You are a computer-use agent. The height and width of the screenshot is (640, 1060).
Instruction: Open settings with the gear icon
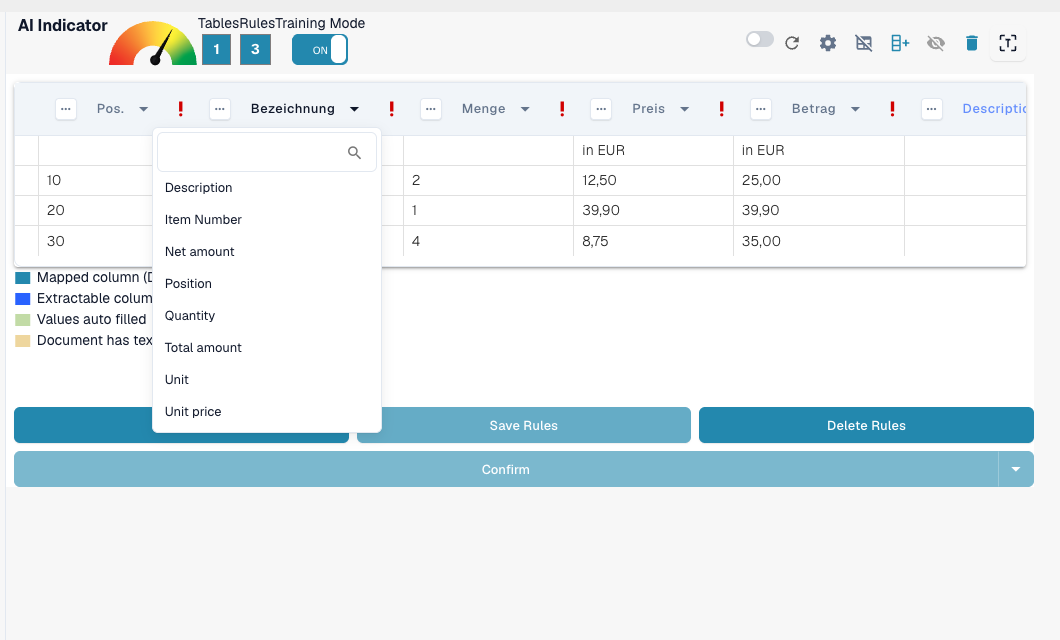(827, 43)
